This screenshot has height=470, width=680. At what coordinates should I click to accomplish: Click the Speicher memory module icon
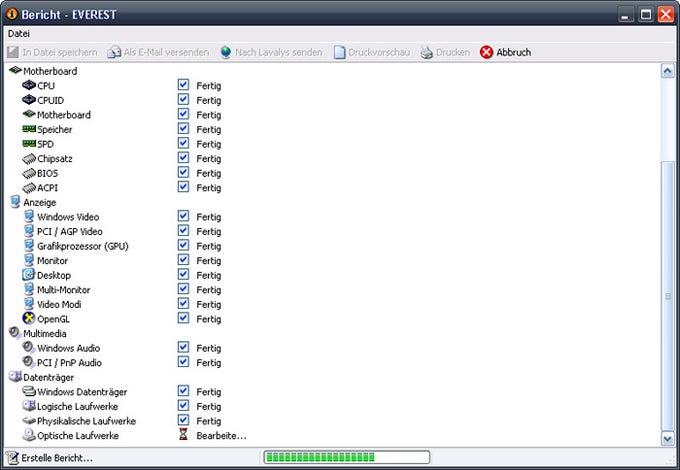coord(29,129)
